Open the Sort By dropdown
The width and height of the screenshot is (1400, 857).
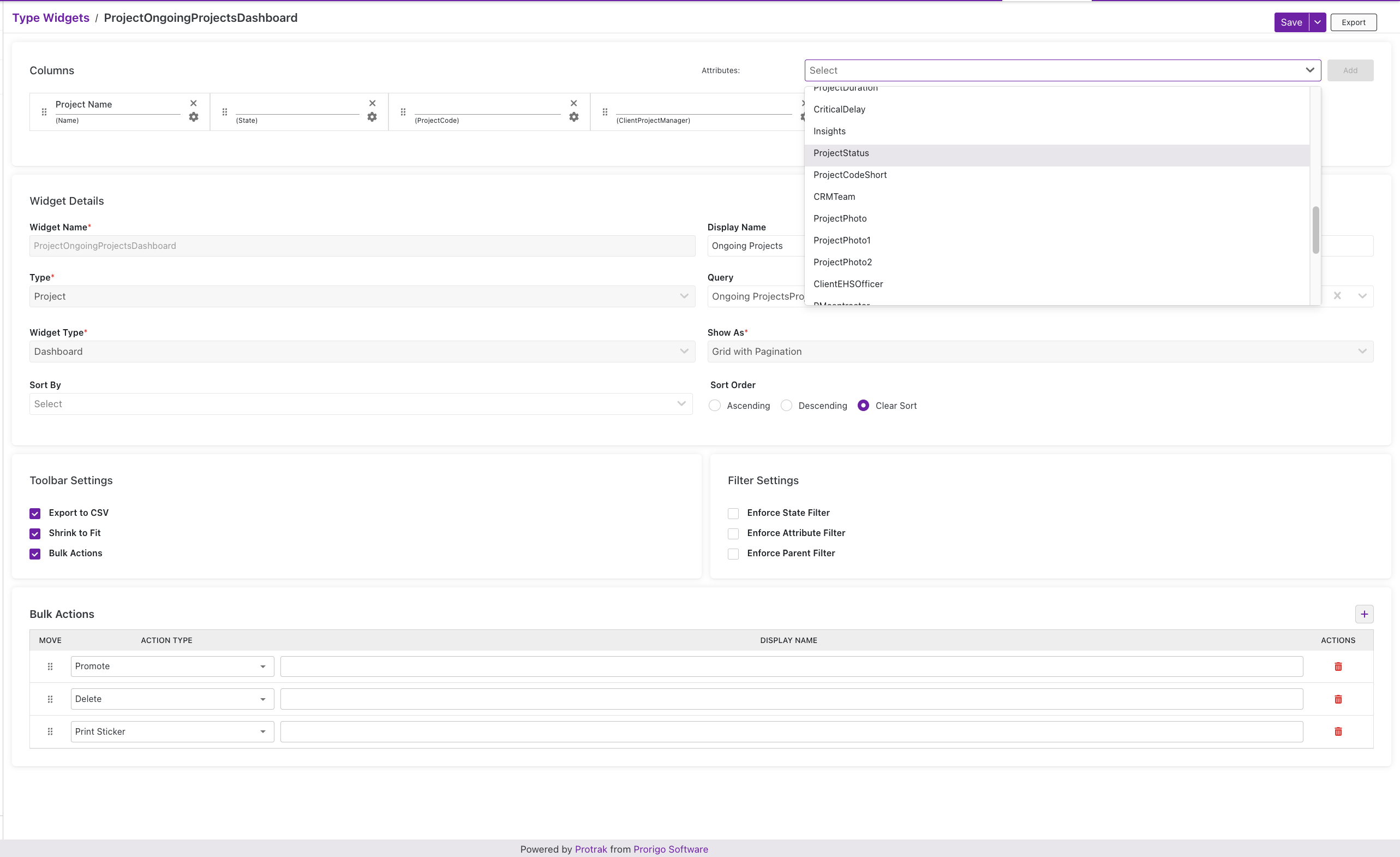click(361, 403)
